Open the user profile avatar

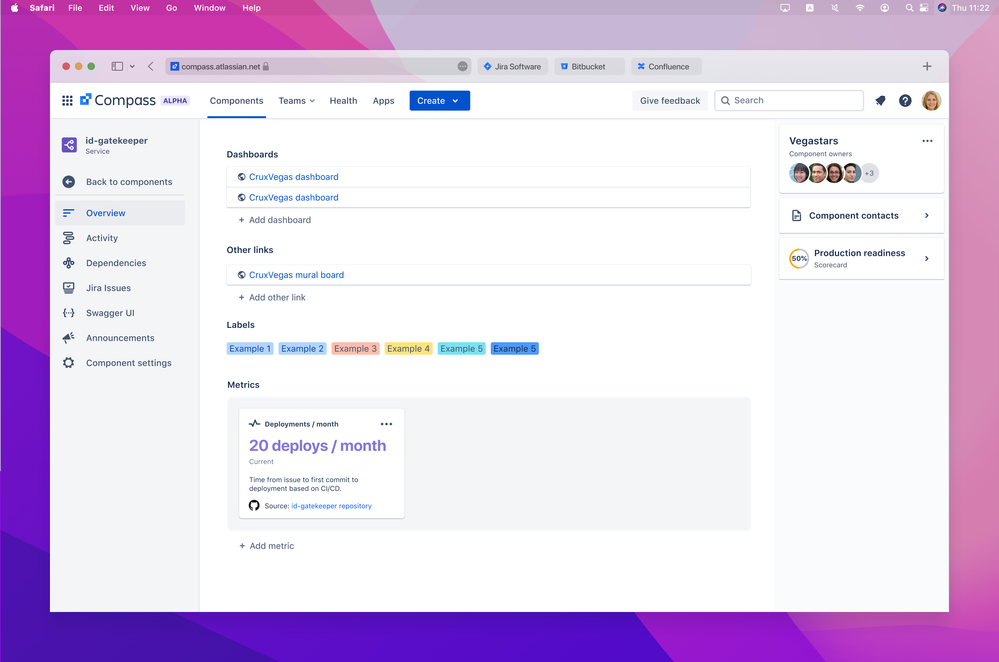(931, 101)
